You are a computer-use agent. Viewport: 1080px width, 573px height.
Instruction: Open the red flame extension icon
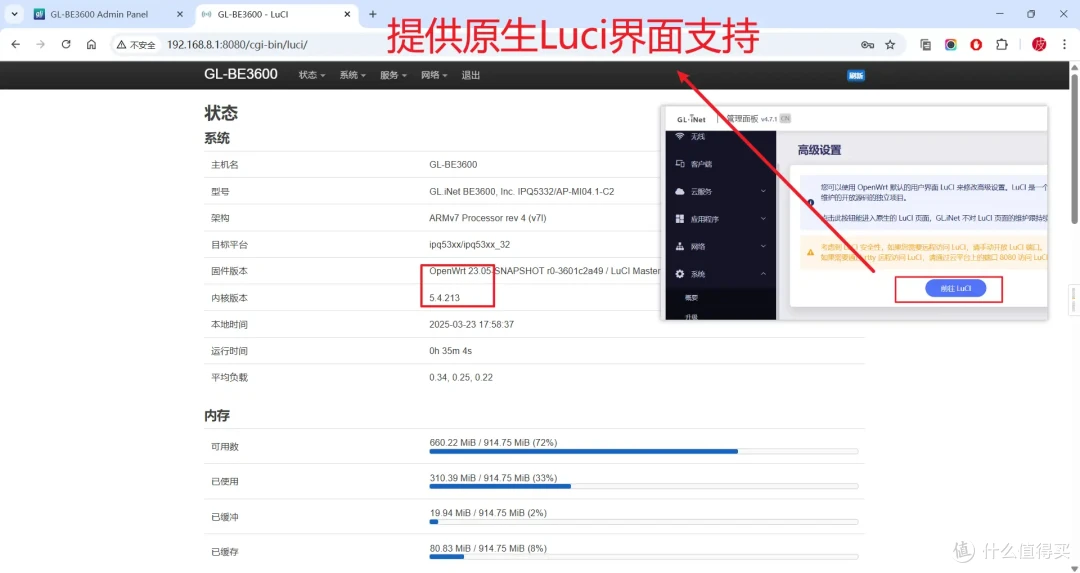pyautogui.click(x=976, y=45)
